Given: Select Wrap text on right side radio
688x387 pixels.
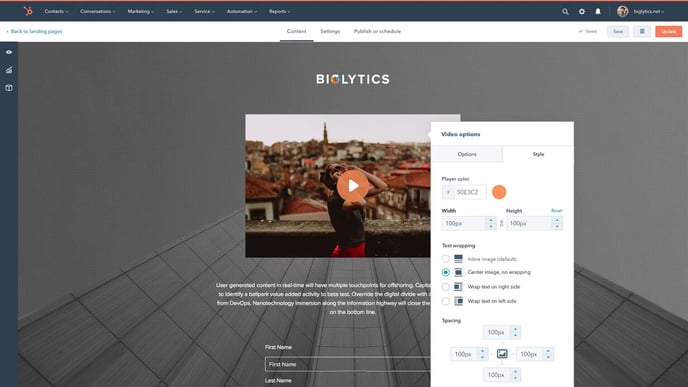Looking at the screenshot, I should pos(446,287).
